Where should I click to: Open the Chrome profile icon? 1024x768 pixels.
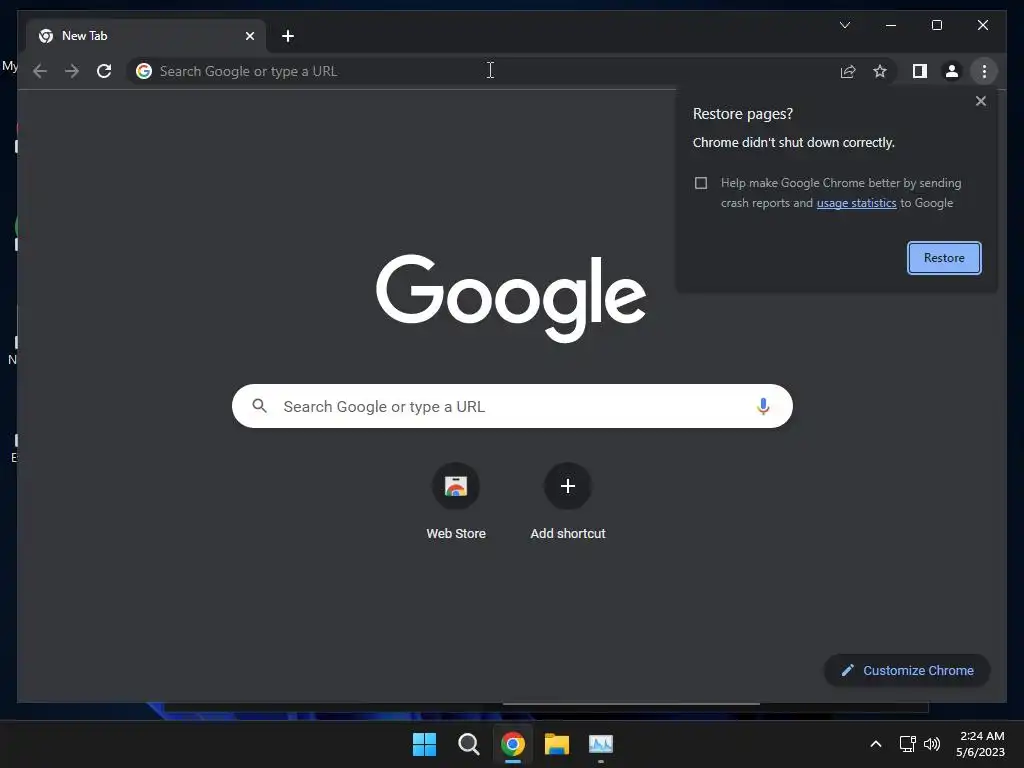click(952, 71)
